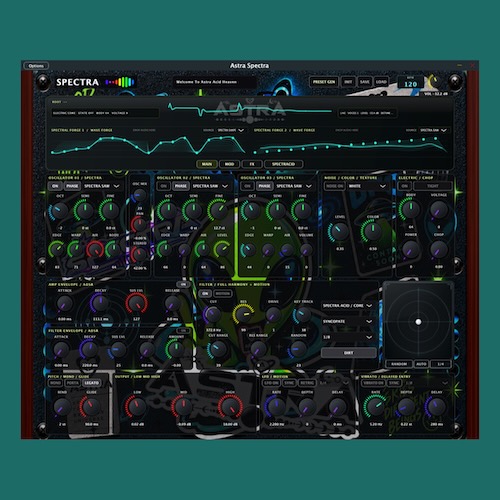Viewport: 500px width, 500px height.
Task: Enable the NOISE ON switch
Action: [x=334, y=186]
